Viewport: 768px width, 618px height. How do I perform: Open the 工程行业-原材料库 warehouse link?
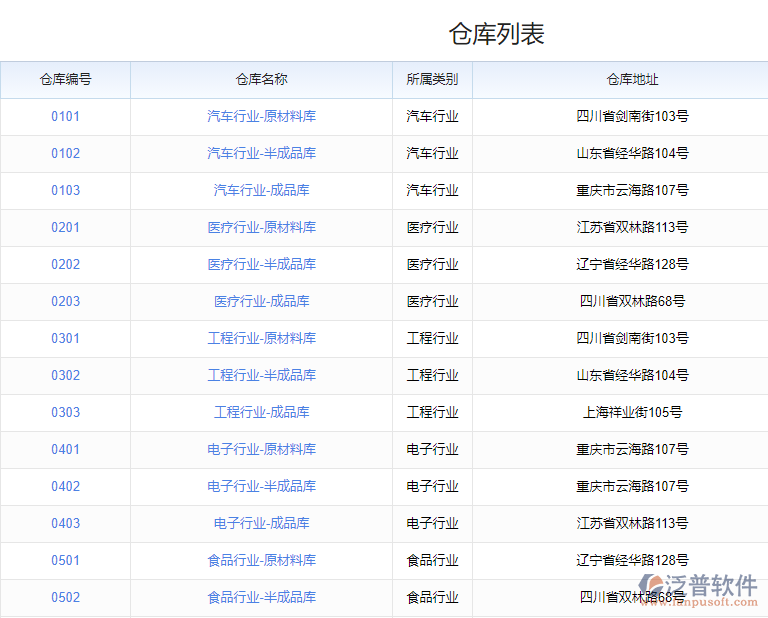pyautogui.click(x=262, y=338)
